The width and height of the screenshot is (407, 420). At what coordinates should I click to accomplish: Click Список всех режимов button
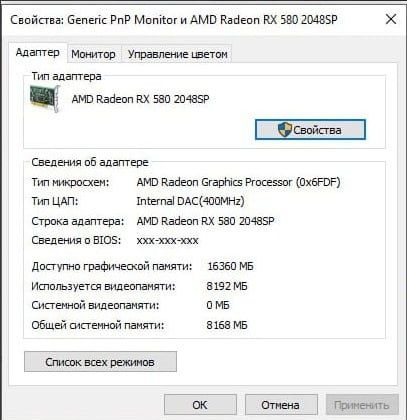pos(100,362)
